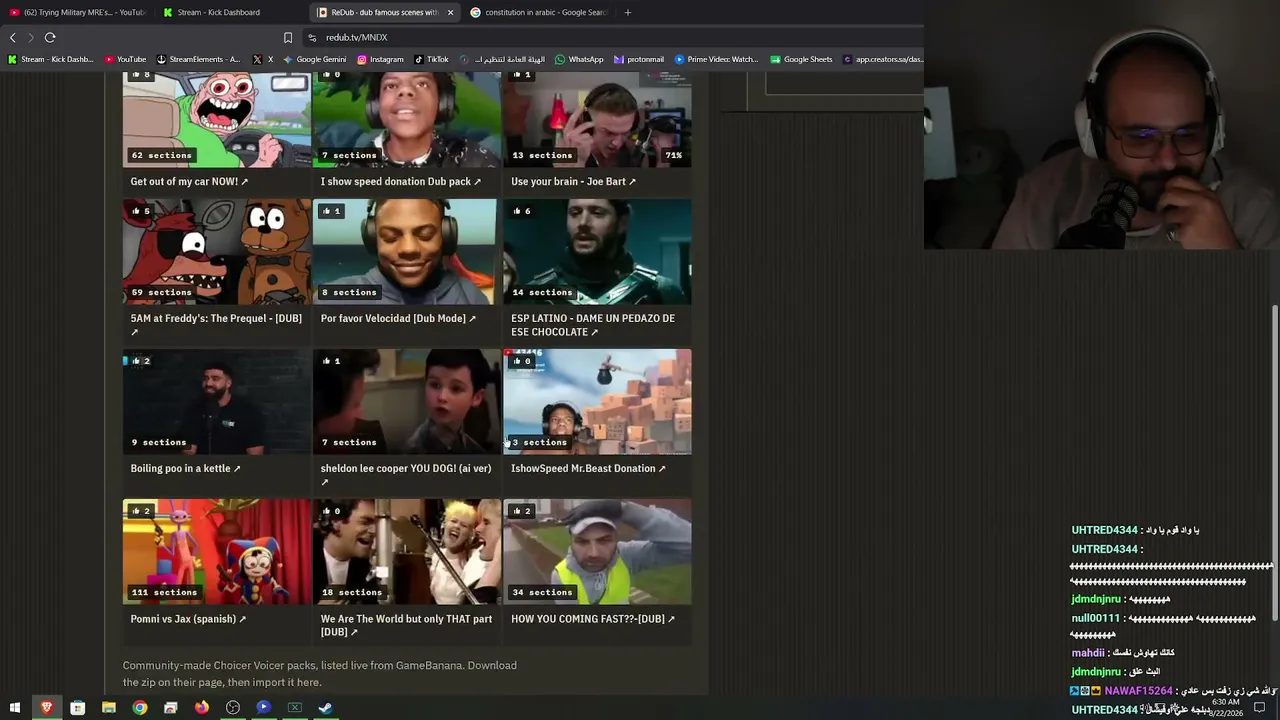Open the app.creators.sa bookmark
The image size is (1280, 720).
click(x=883, y=59)
